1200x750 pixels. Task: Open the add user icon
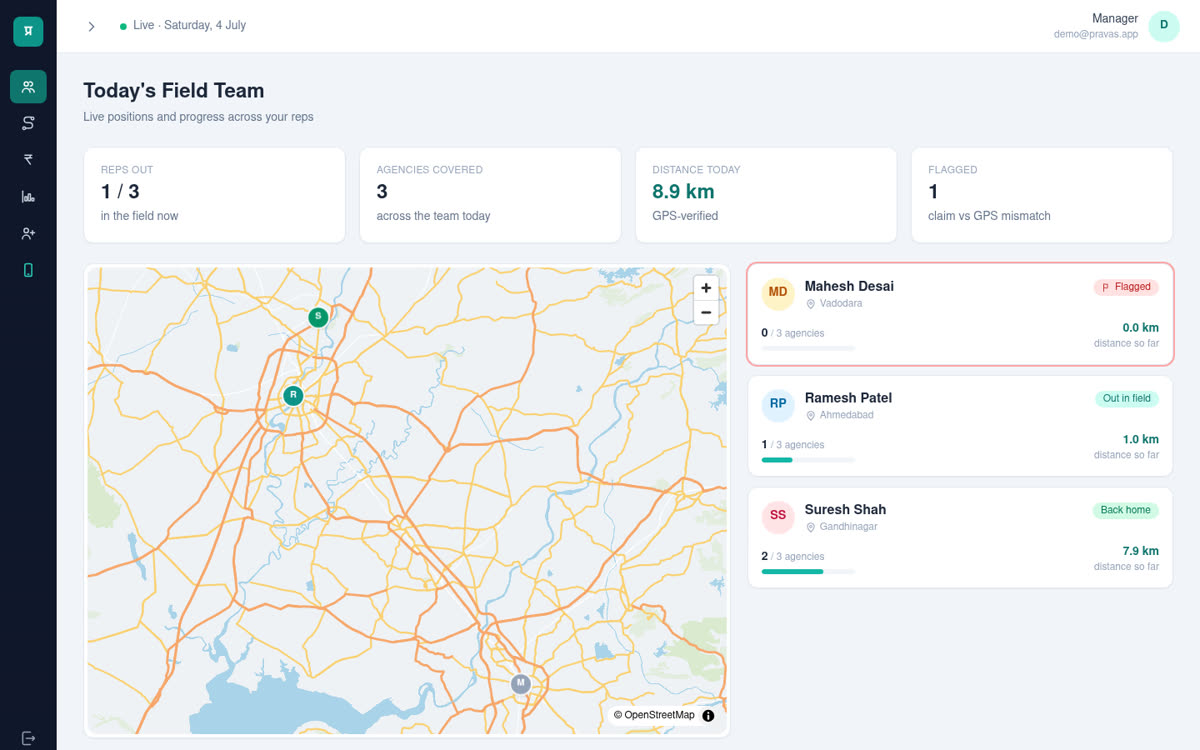point(28,233)
